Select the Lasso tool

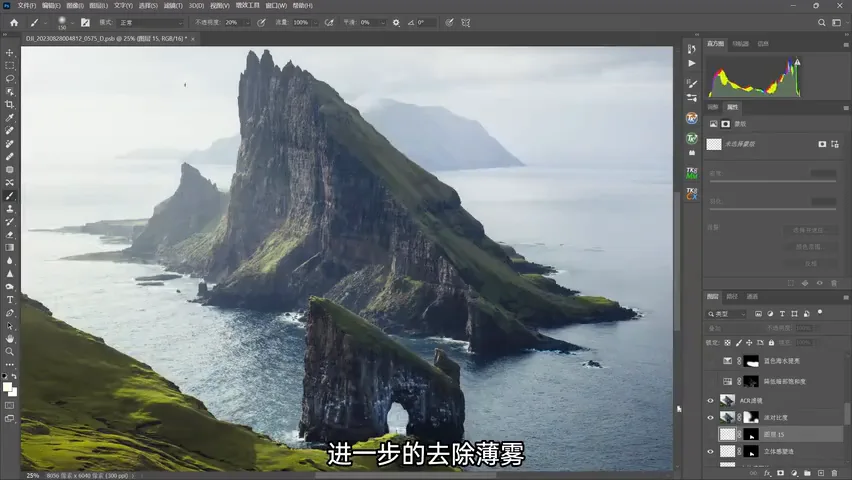[x=10, y=79]
